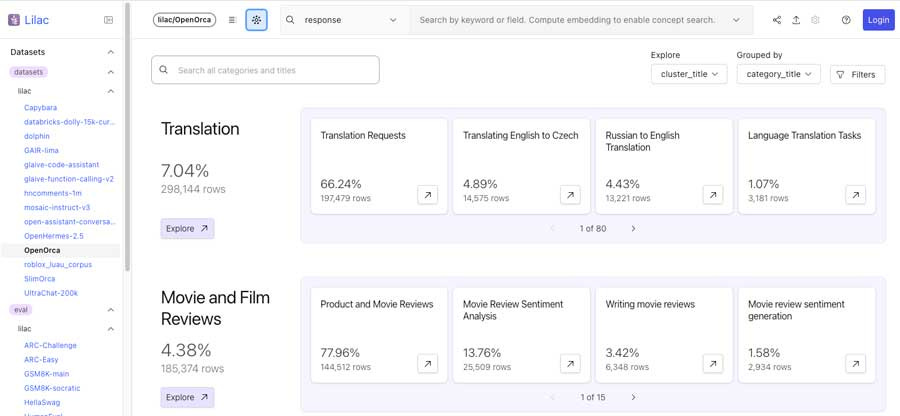This screenshot has width=900, height=416.
Task: Expand the keyword search box dropdown arrow
Action: tap(736, 20)
